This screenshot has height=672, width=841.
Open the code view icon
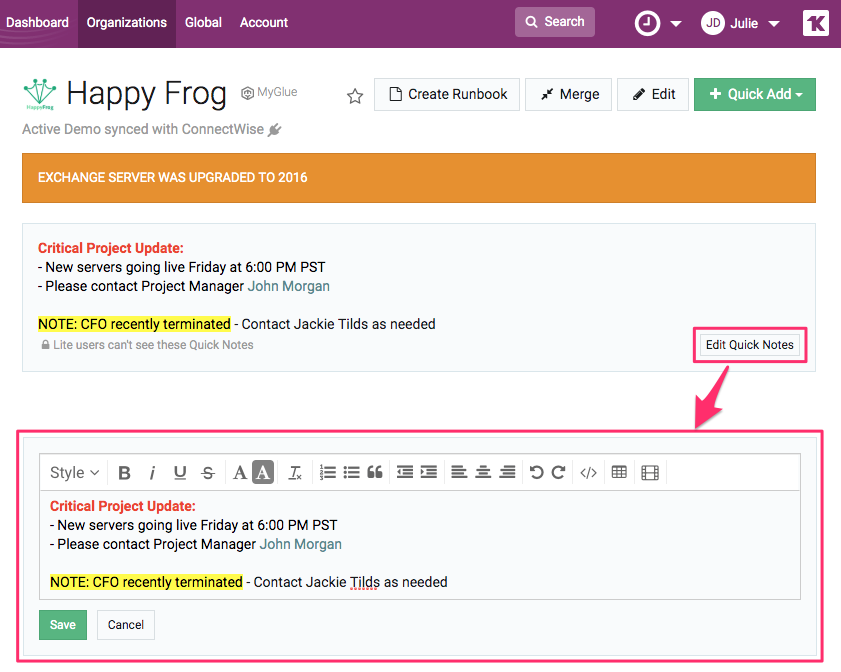pyautogui.click(x=589, y=473)
